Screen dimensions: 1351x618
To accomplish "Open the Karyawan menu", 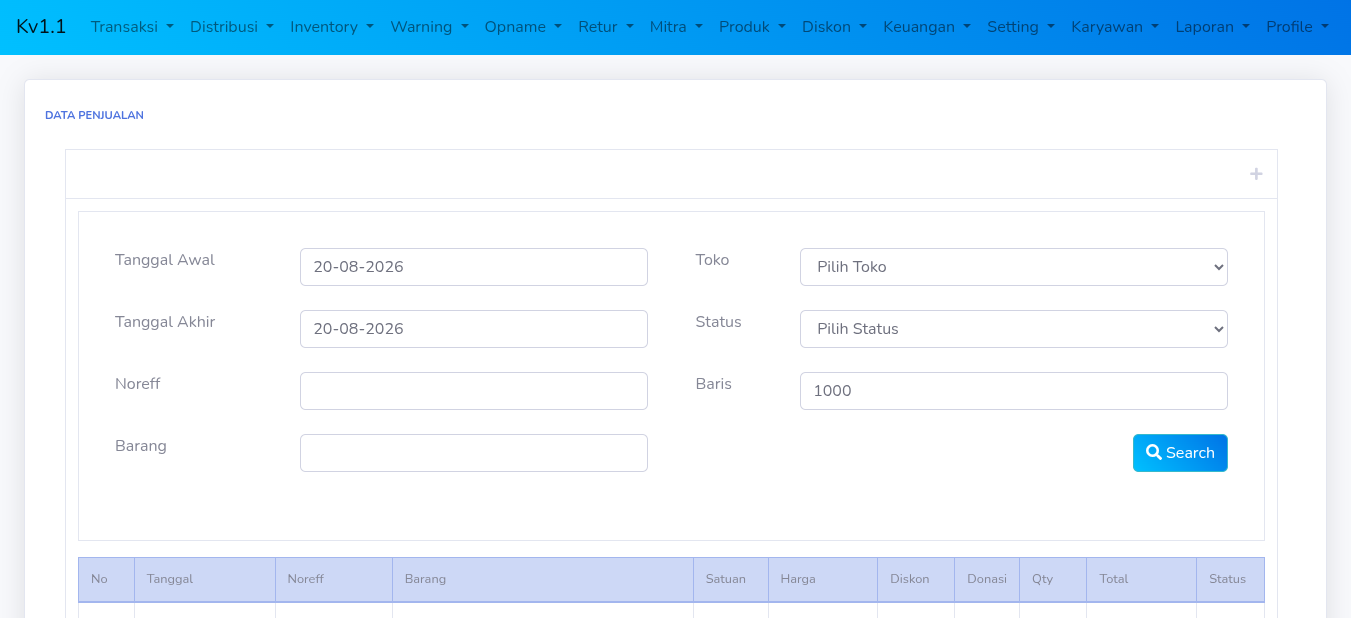I will (1115, 27).
